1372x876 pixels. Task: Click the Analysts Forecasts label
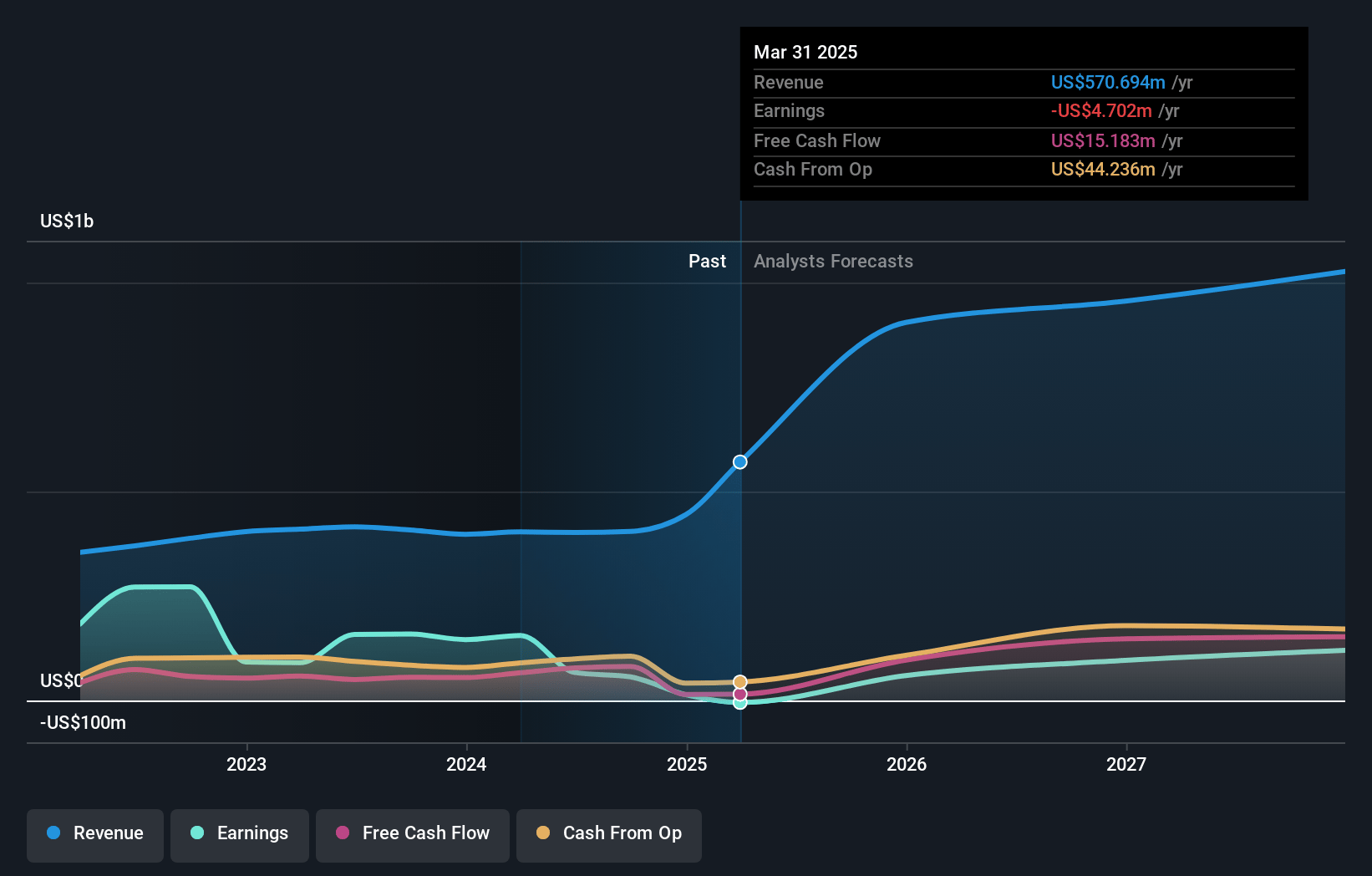(833, 261)
